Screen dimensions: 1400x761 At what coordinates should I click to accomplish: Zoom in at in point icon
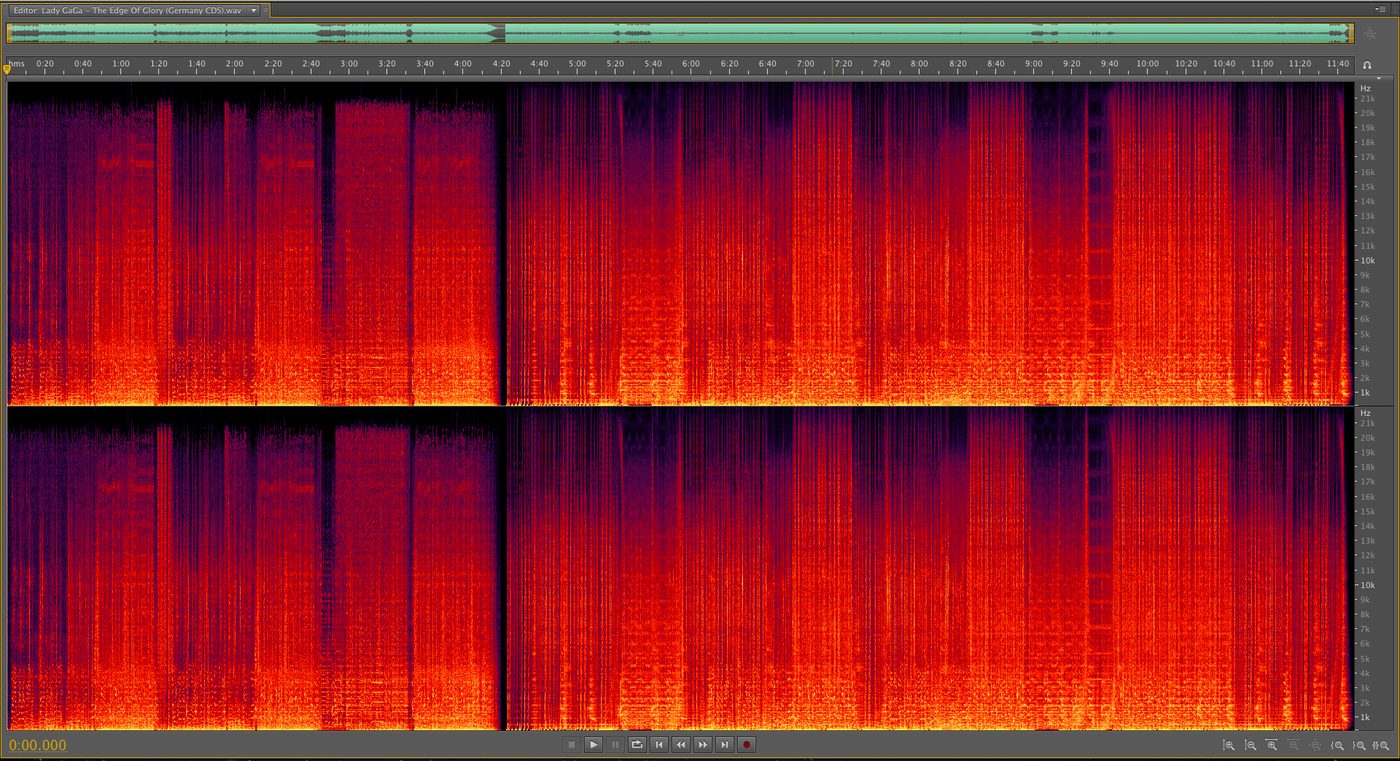pos(1338,746)
